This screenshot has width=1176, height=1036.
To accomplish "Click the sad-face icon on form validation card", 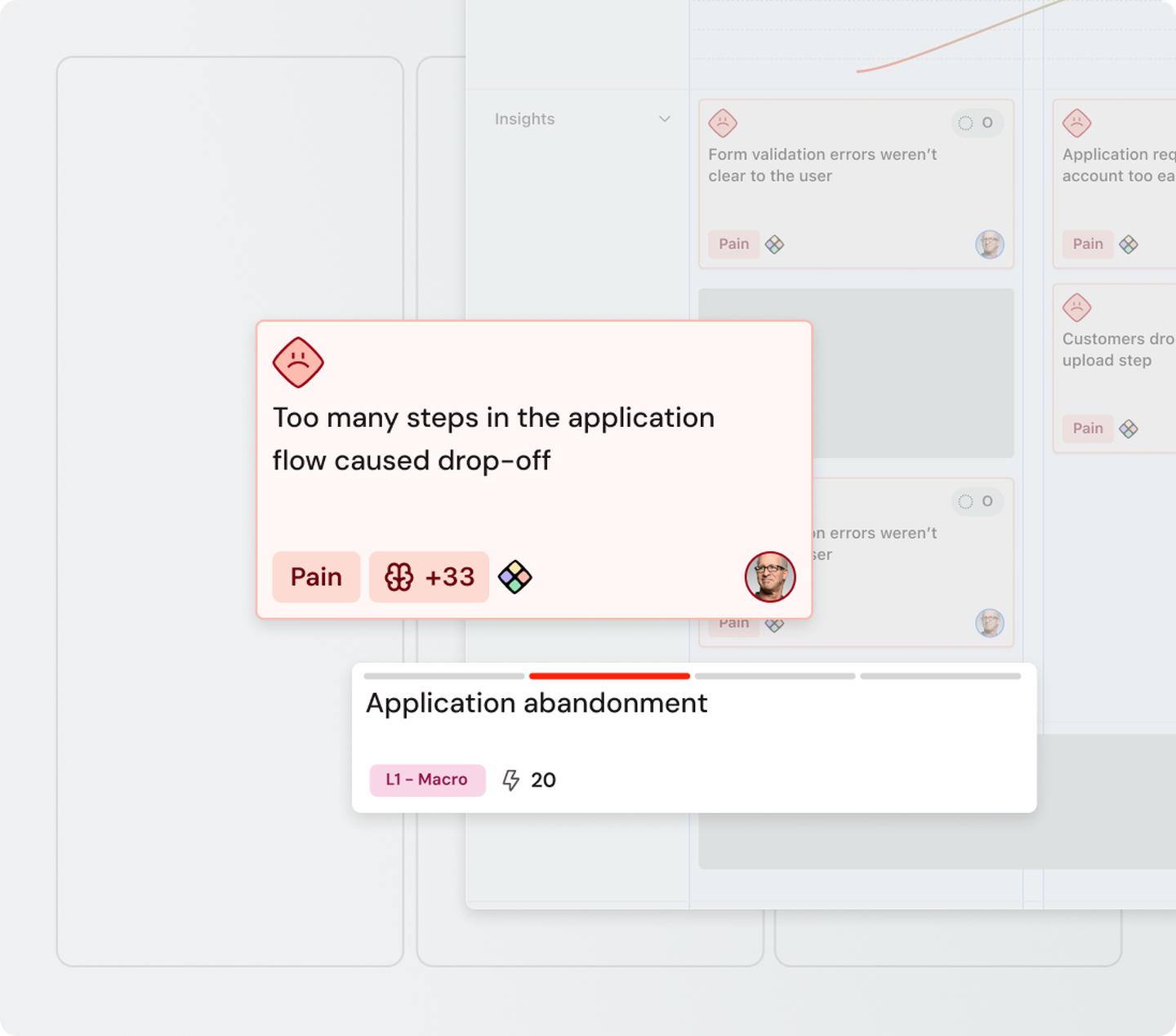I will (722, 123).
